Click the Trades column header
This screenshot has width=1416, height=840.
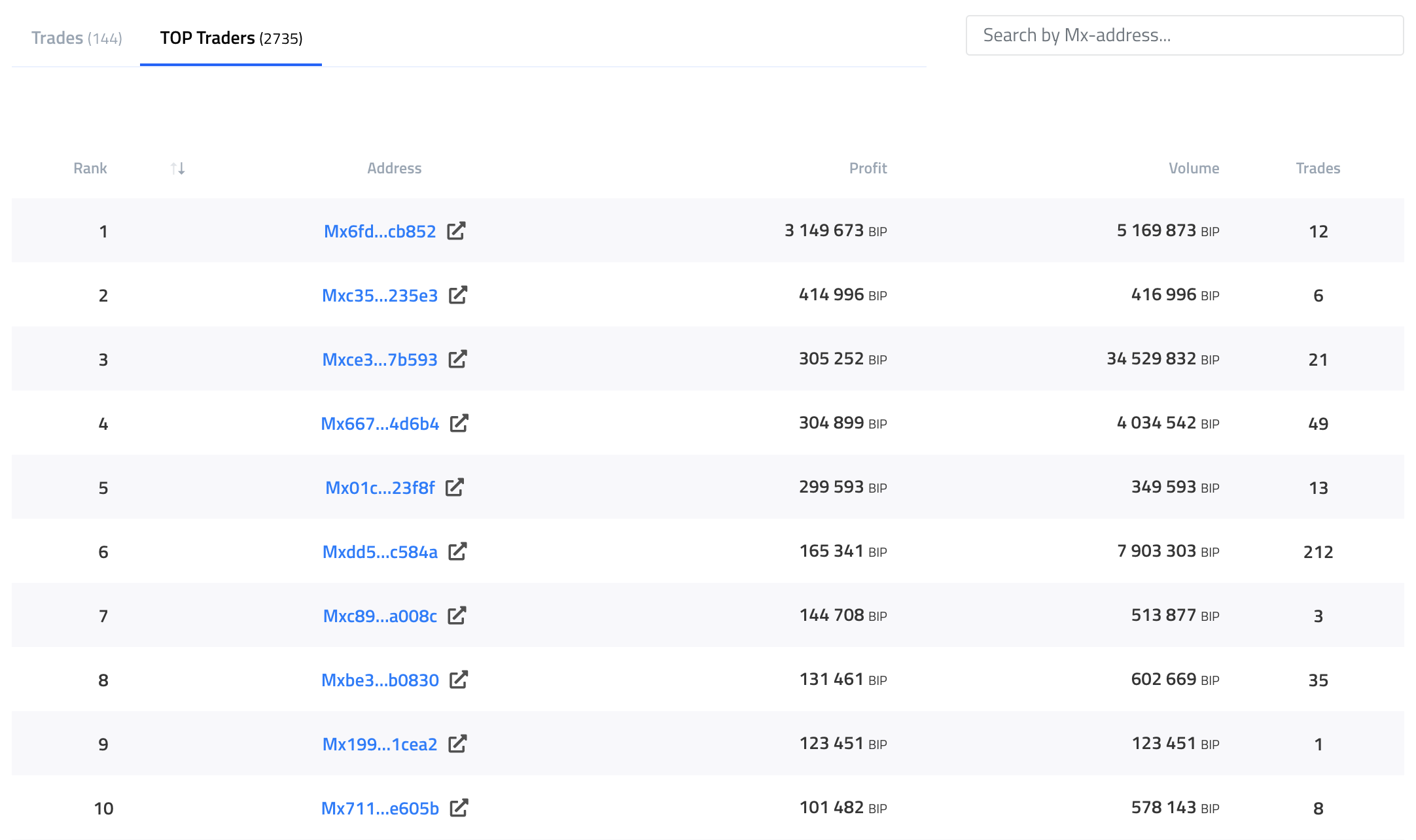tap(1318, 168)
